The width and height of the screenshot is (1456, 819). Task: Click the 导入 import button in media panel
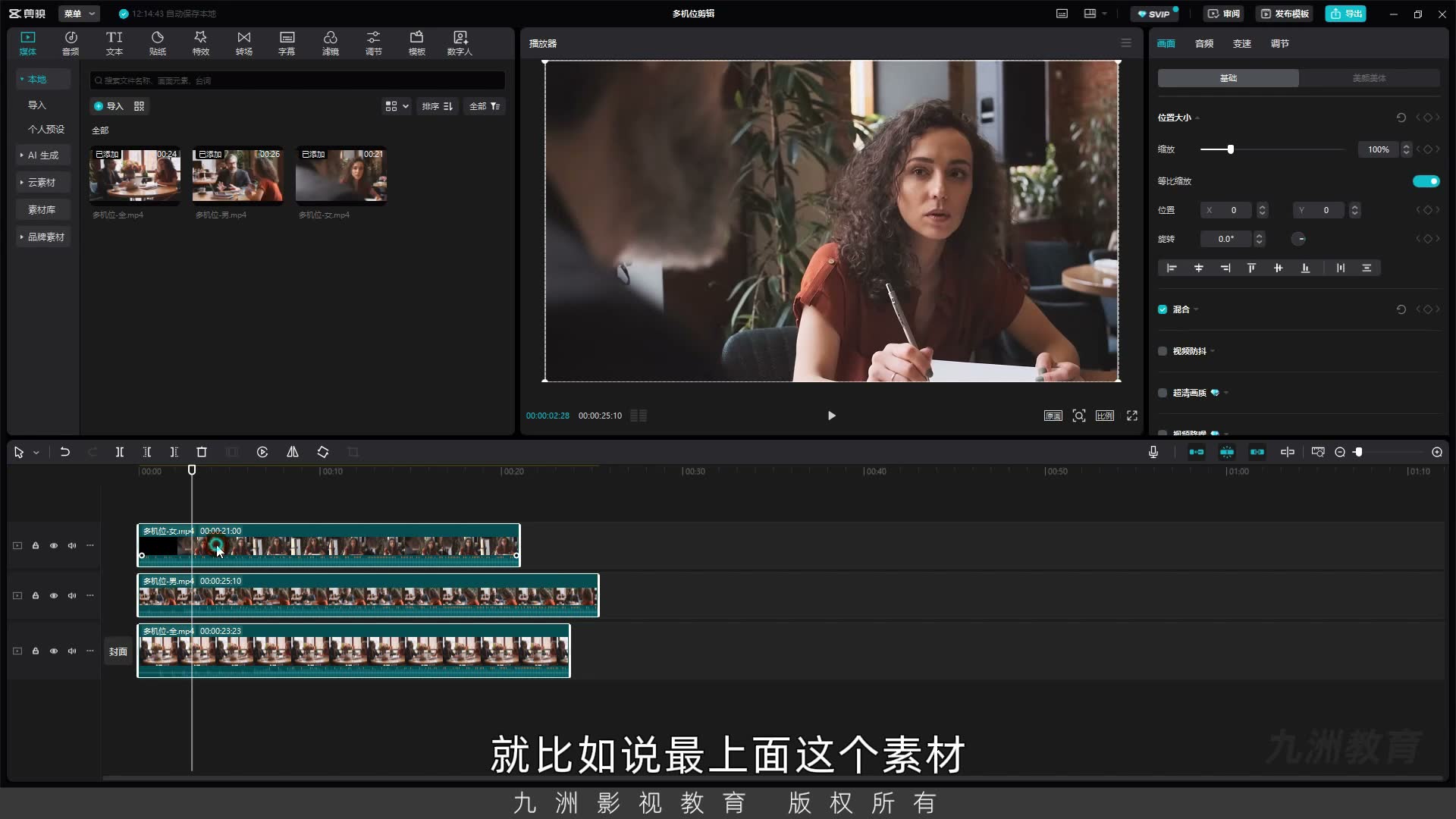108,106
